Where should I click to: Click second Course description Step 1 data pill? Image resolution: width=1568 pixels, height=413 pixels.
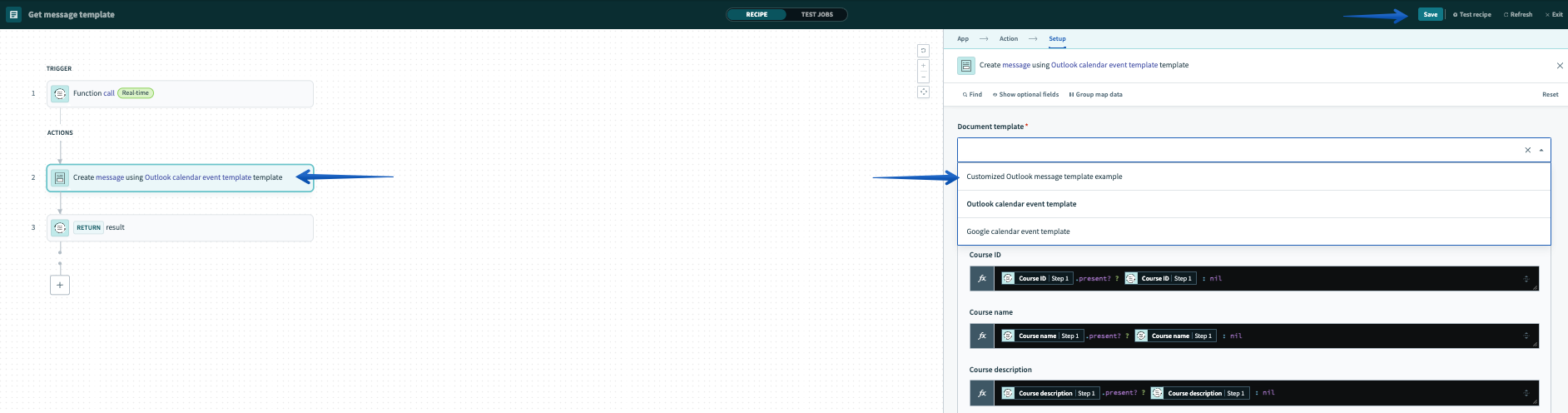click(1199, 393)
